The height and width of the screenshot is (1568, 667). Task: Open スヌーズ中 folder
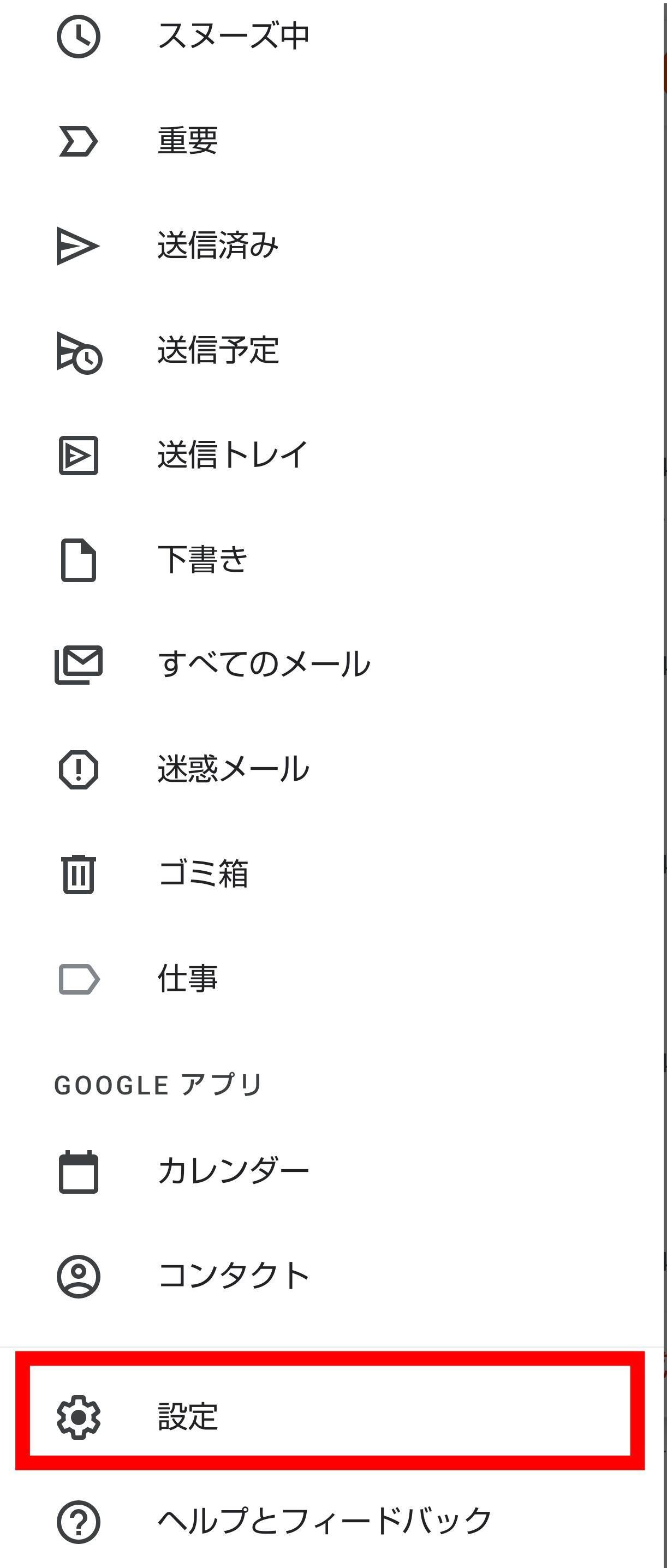(233, 36)
